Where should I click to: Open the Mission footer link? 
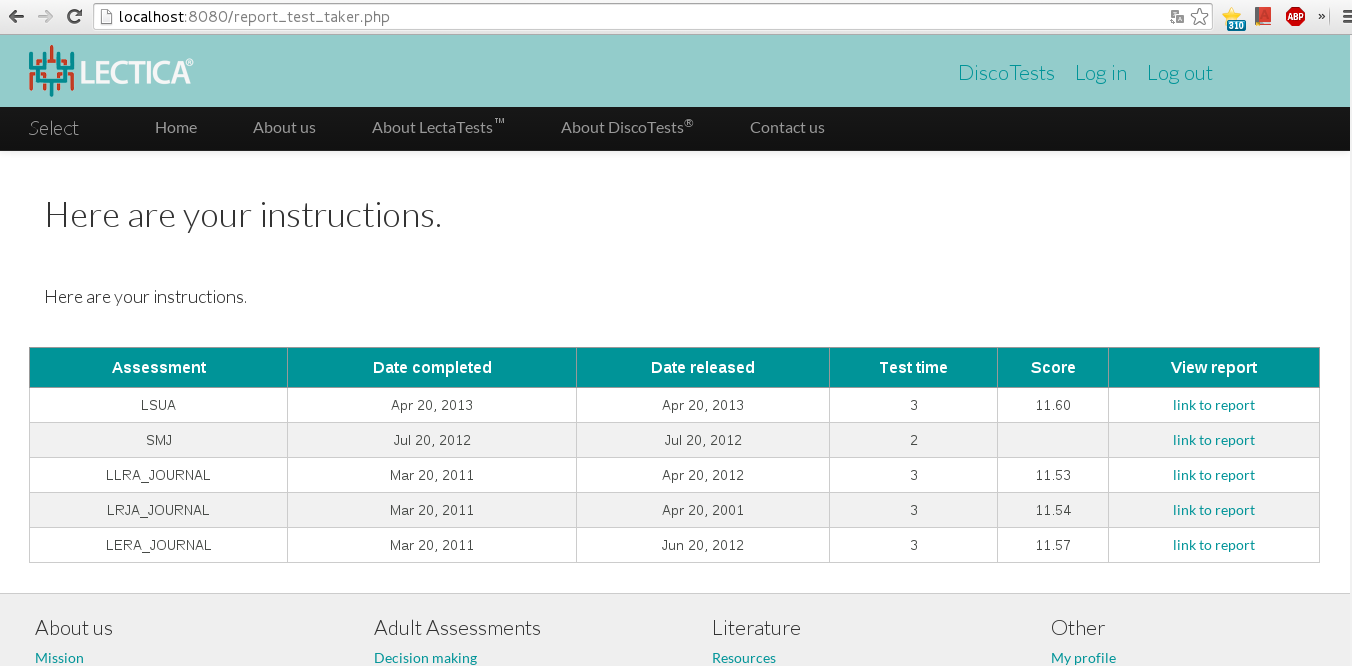pos(59,658)
